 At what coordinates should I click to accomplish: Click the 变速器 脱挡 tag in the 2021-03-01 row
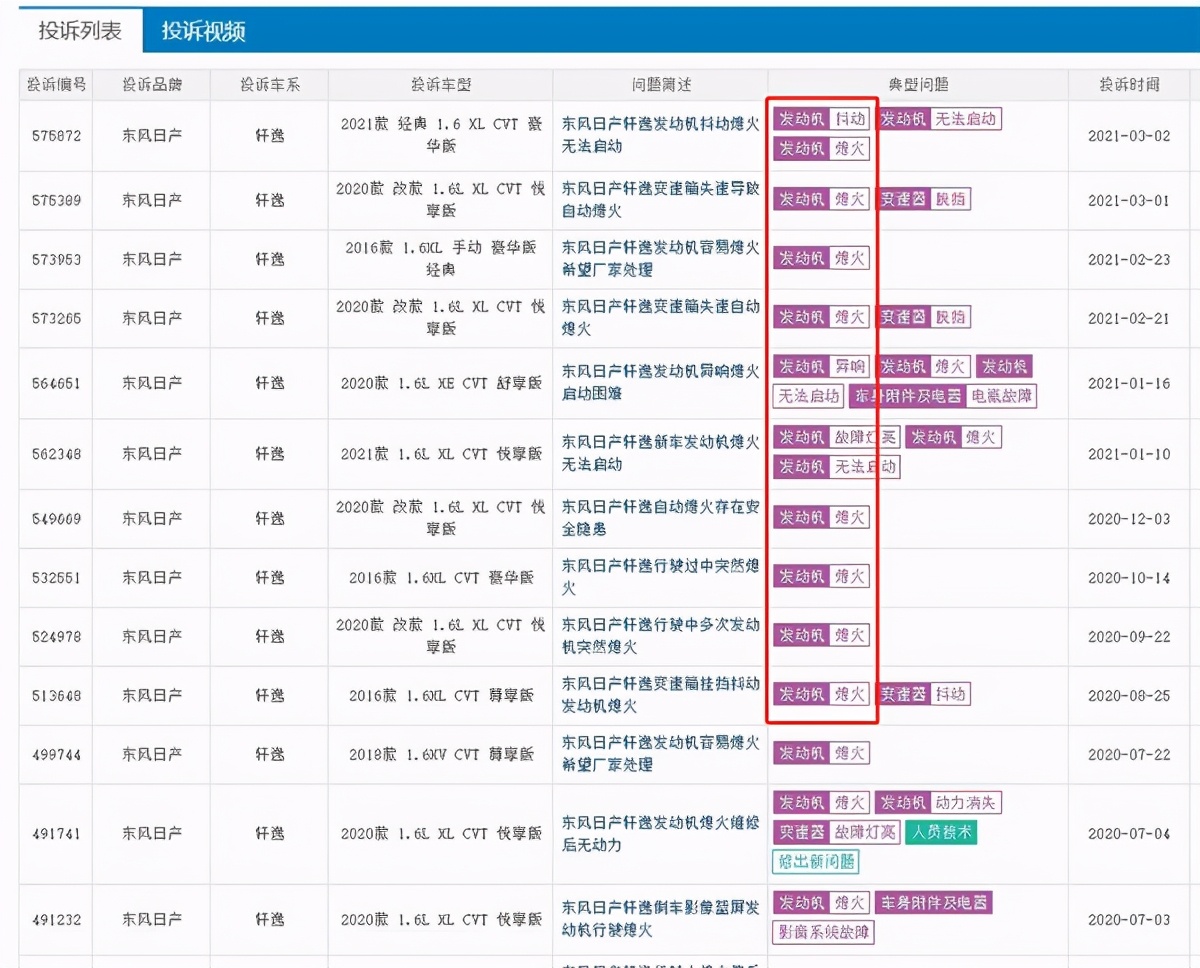924,199
